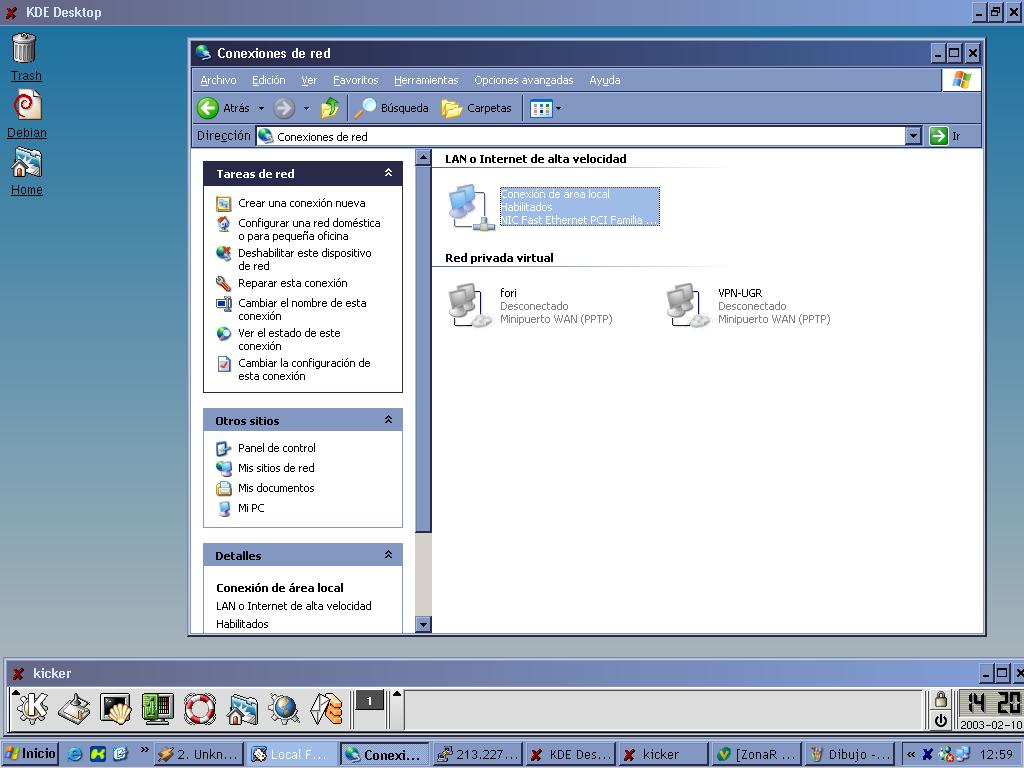
Task: Select the VPN-UGR connection
Action: (x=748, y=306)
